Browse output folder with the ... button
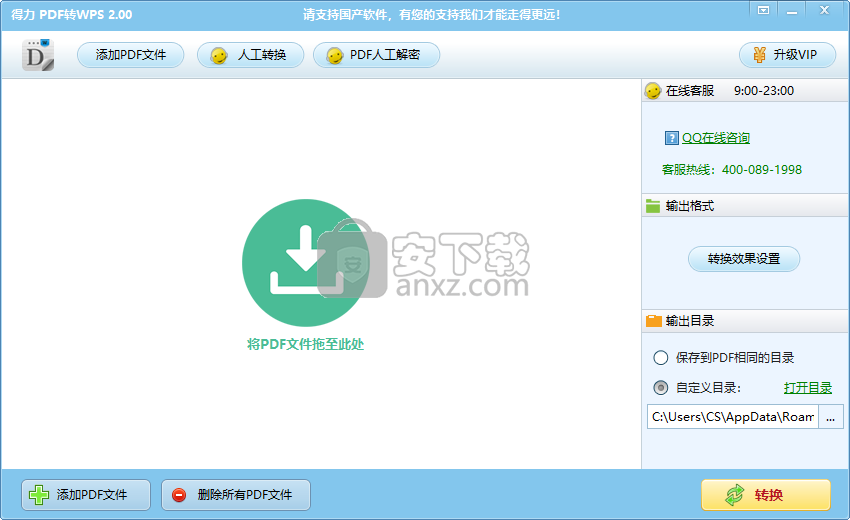 point(830,417)
